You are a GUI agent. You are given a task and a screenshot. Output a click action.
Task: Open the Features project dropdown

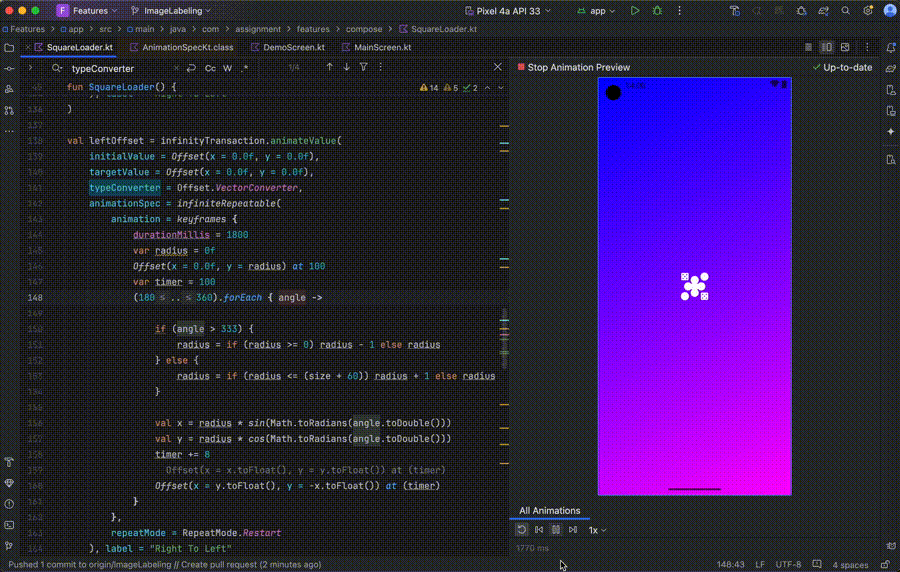coord(87,10)
